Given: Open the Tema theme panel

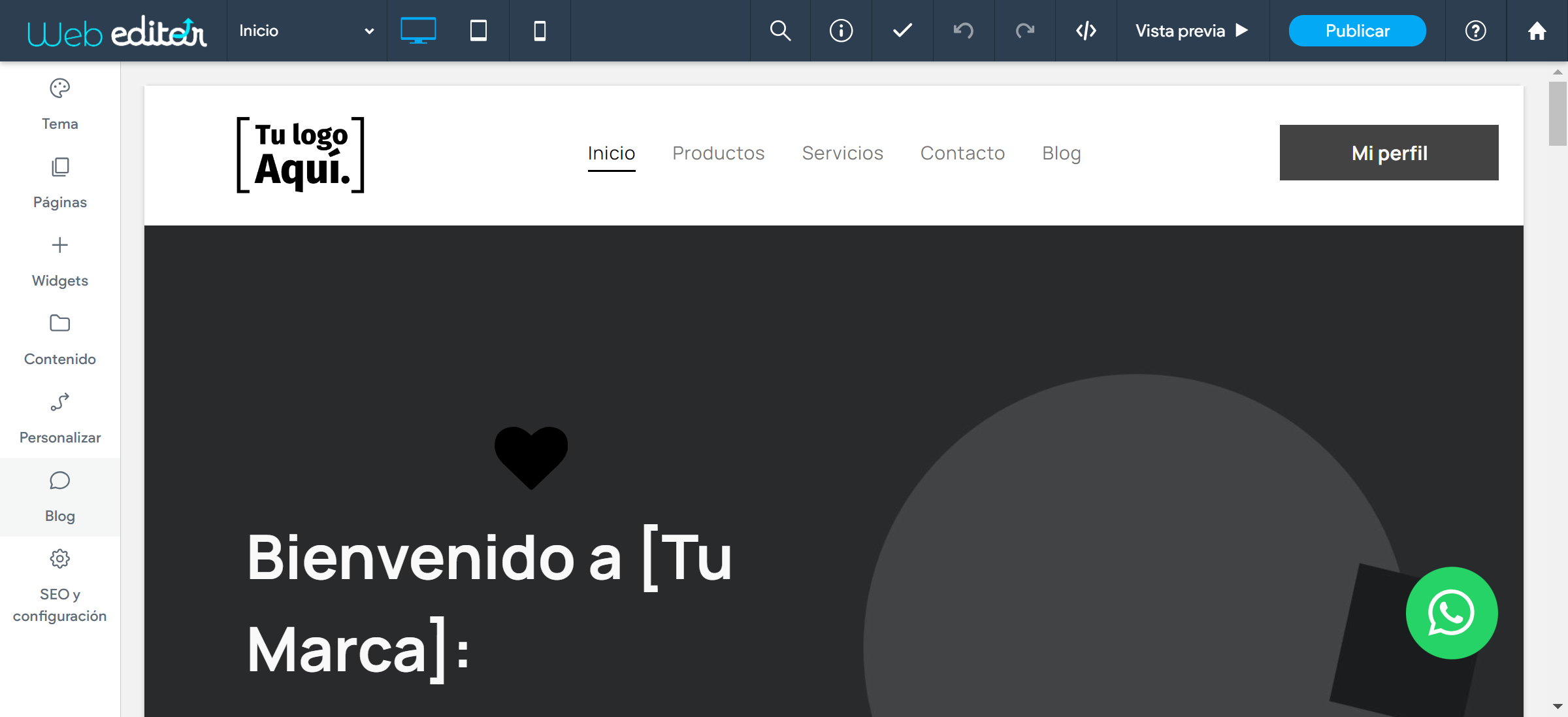Looking at the screenshot, I should (x=59, y=105).
